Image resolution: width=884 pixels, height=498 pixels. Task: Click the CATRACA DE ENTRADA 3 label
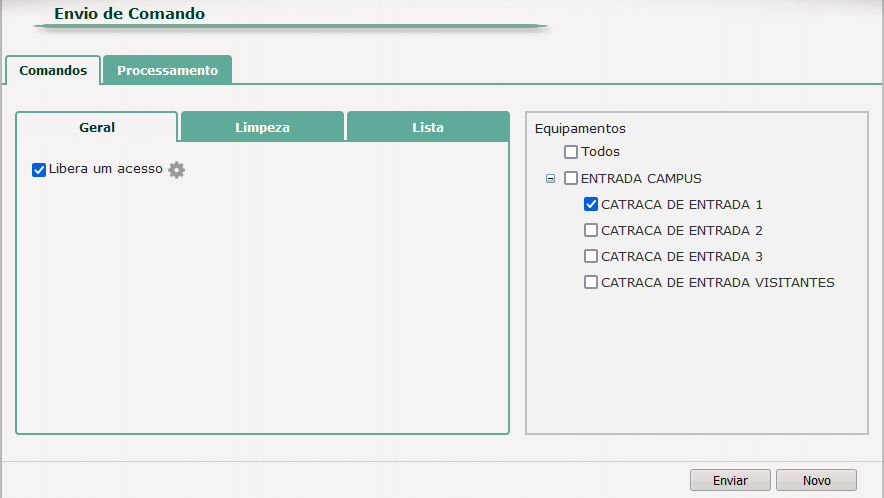(682, 257)
